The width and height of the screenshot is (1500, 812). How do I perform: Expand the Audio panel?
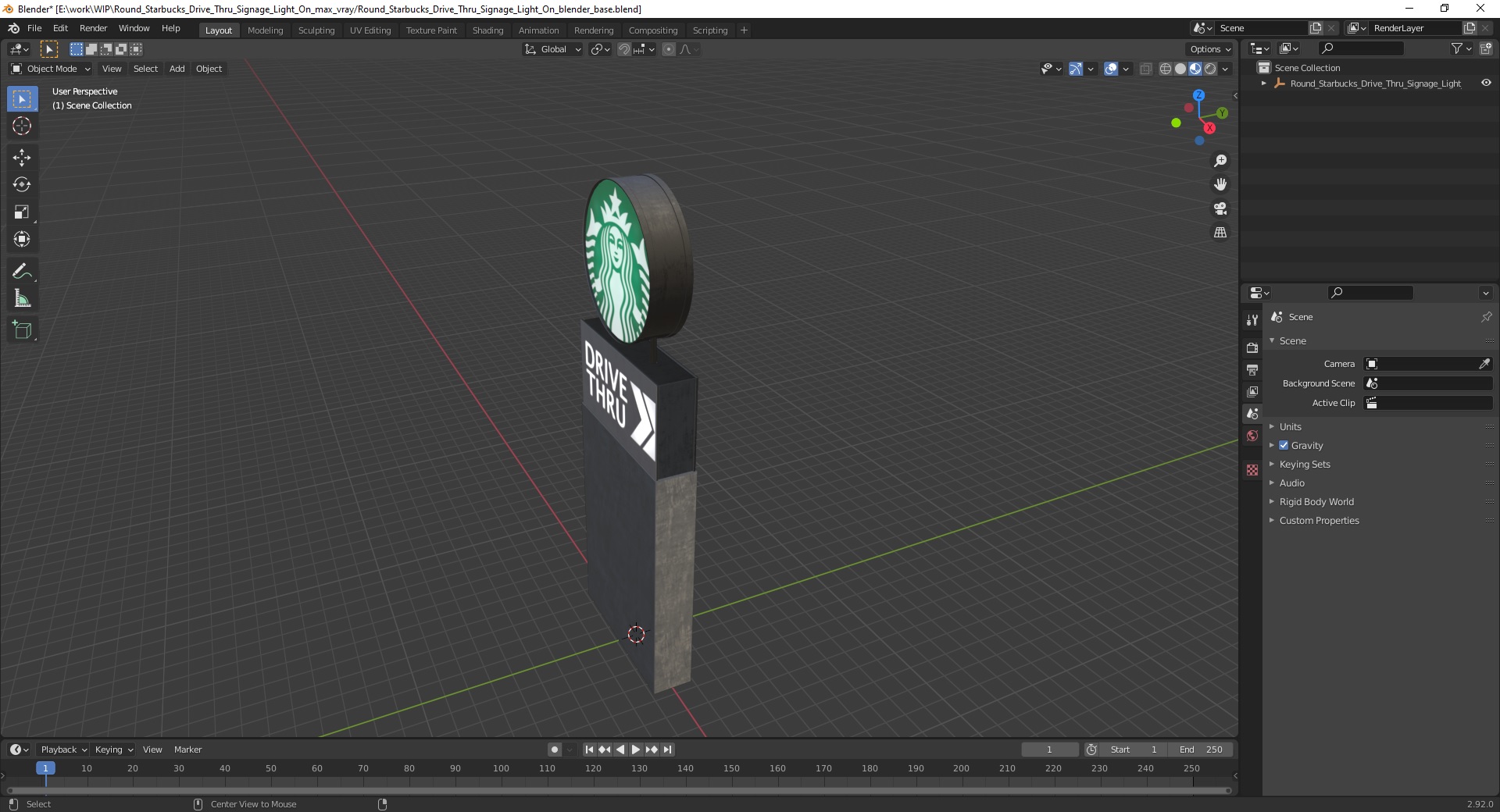[1291, 483]
